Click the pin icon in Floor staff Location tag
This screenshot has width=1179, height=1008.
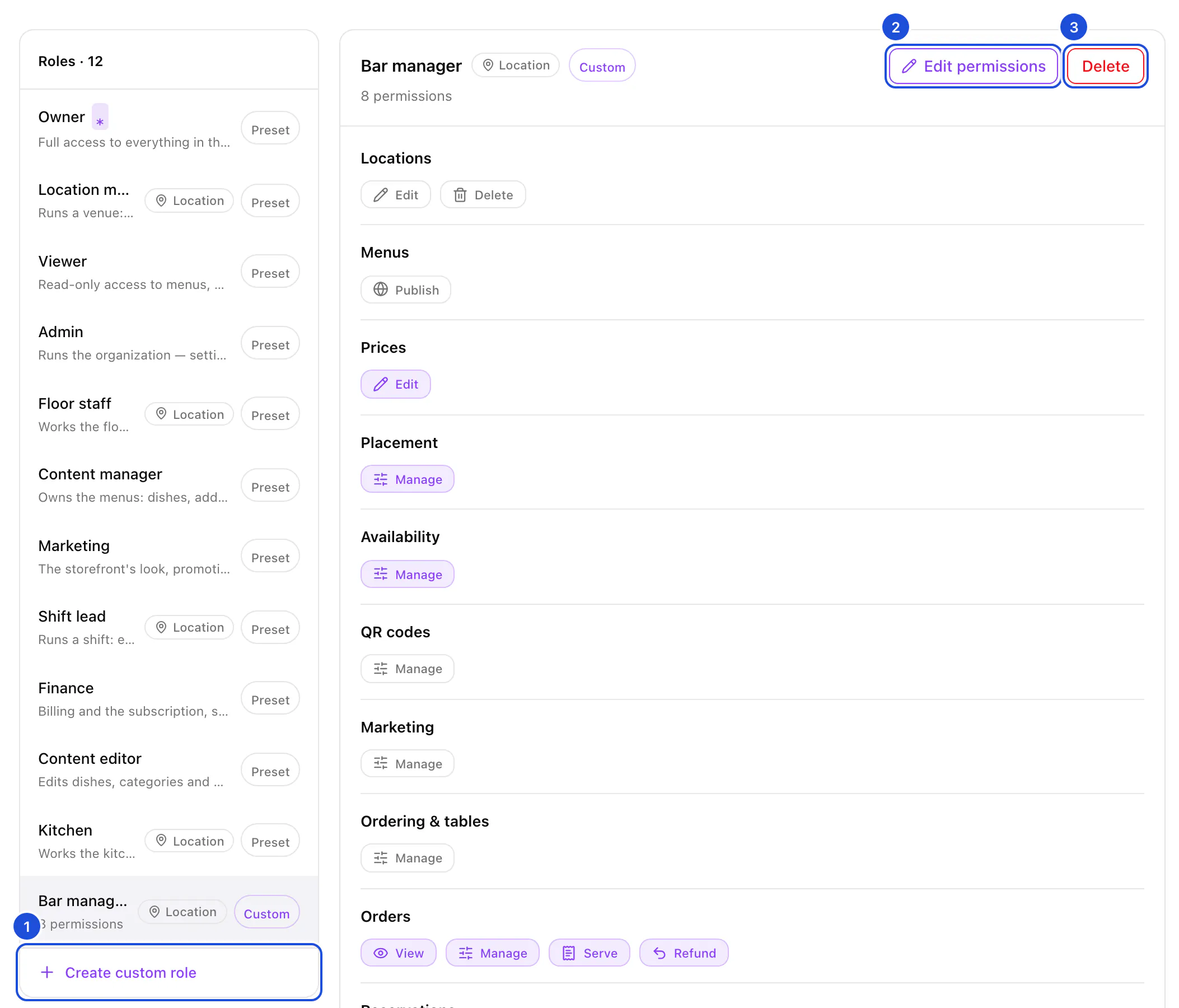(x=161, y=414)
